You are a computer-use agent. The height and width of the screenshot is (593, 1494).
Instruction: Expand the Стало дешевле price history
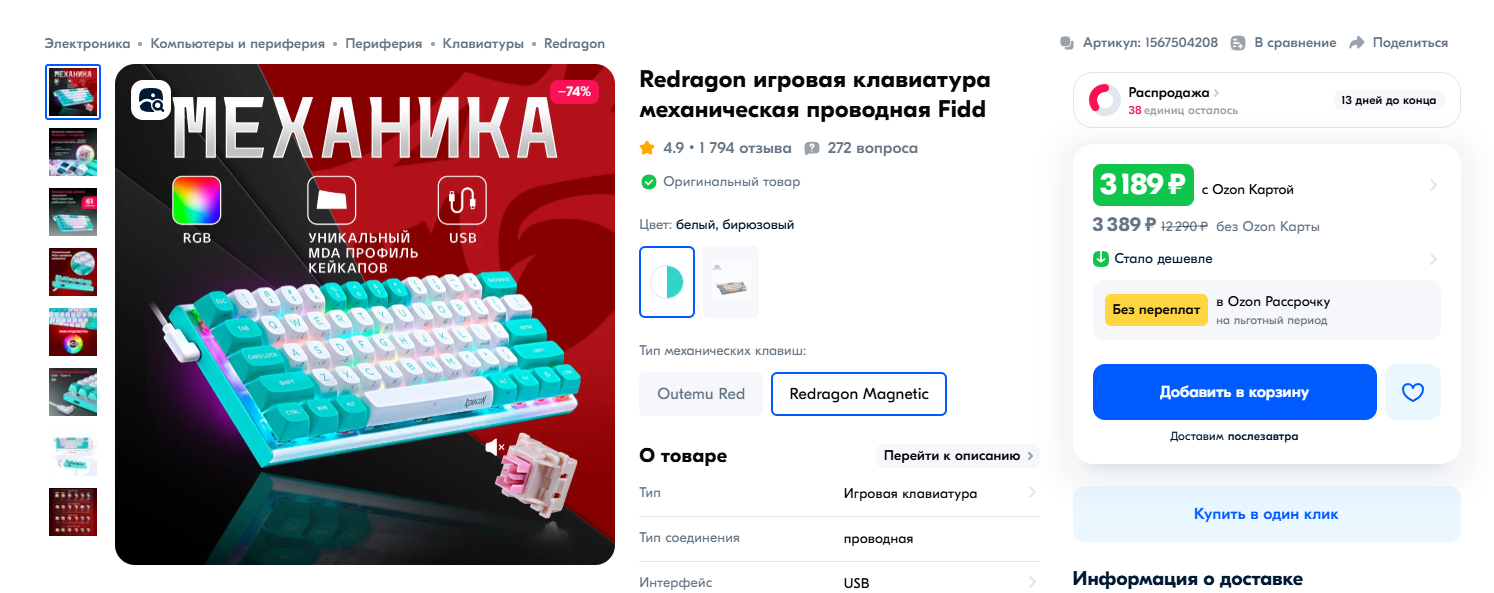(x=1433, y=259)
